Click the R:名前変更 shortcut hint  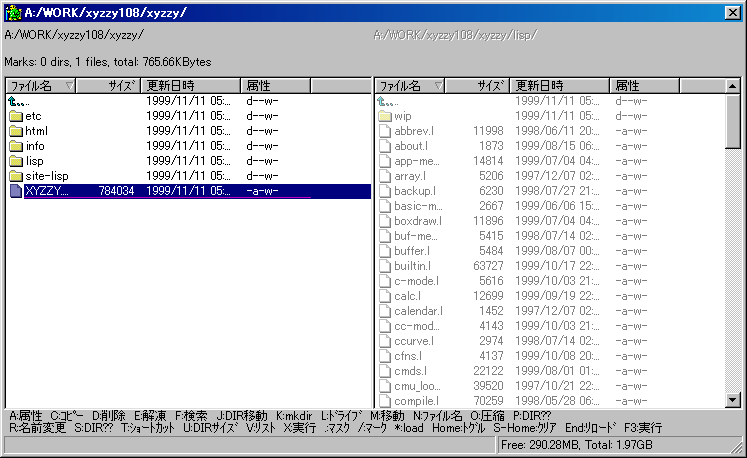coord(37,428)
